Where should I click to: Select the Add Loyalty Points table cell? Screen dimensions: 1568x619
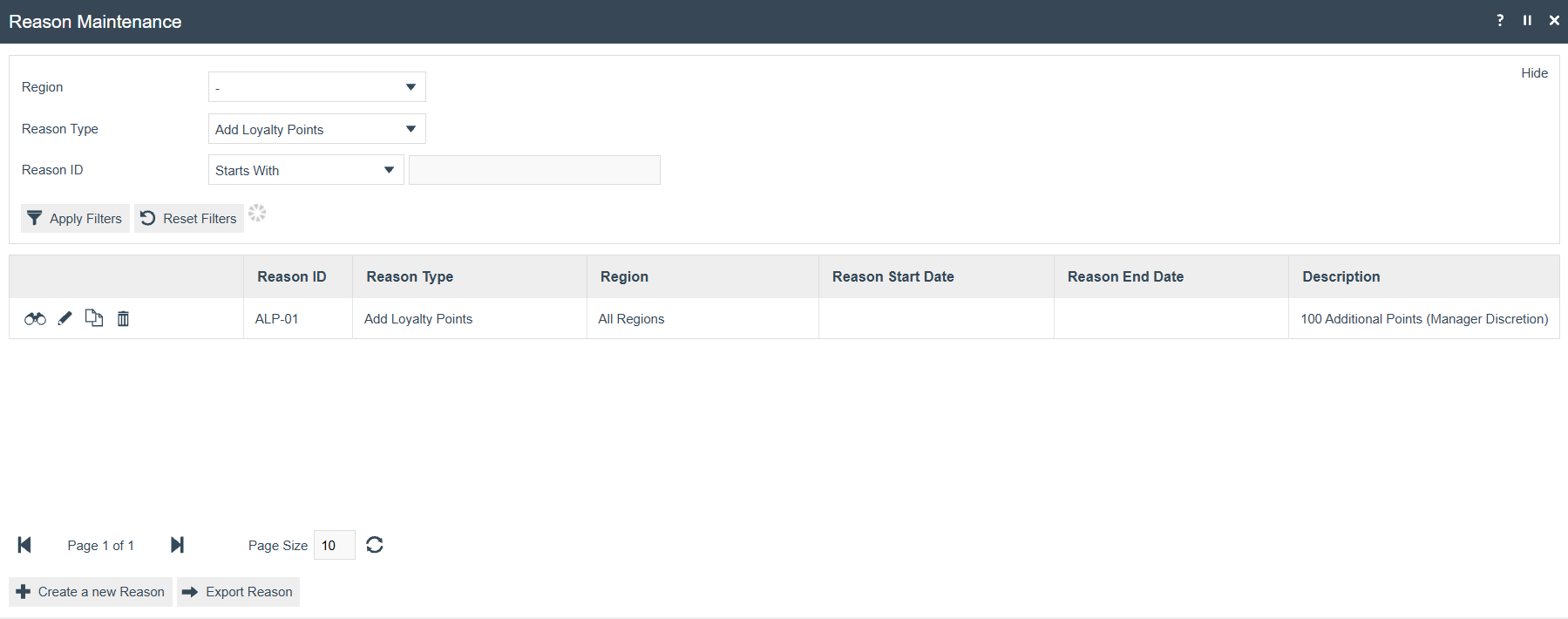(470, 319)
